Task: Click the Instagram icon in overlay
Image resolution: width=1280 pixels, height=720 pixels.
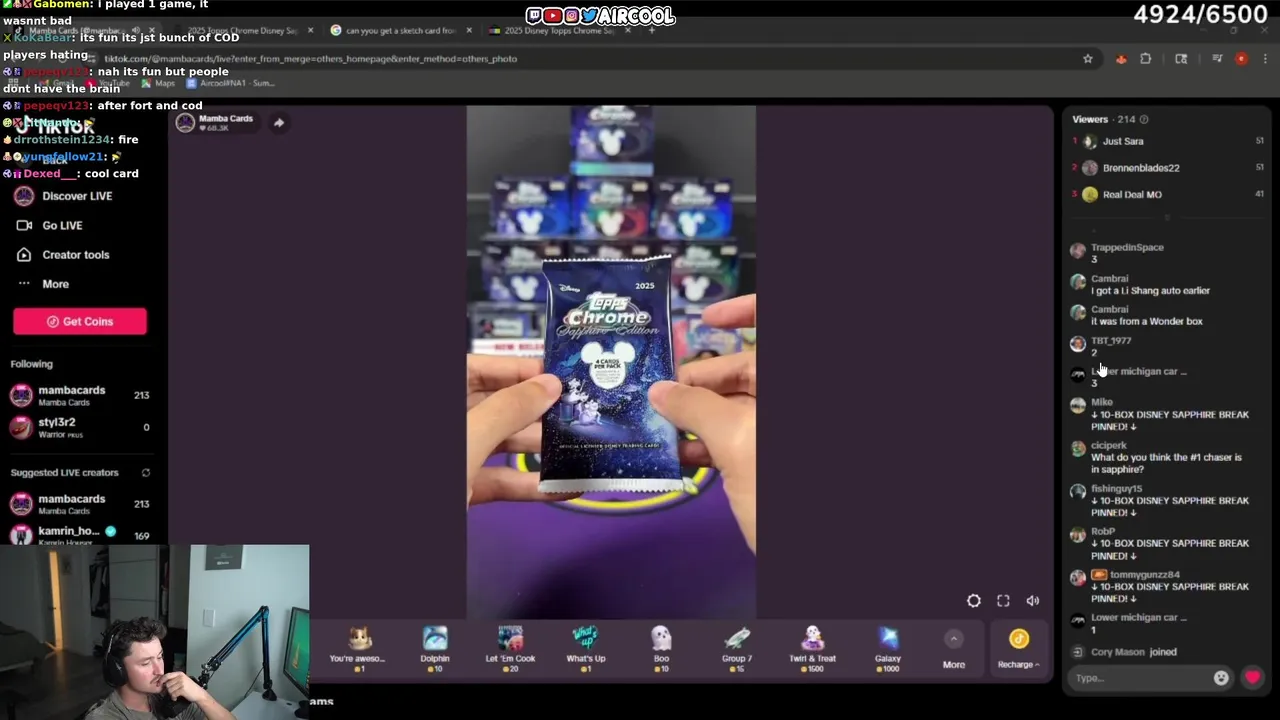Action: pyautogui.click(x=572, y=16)
